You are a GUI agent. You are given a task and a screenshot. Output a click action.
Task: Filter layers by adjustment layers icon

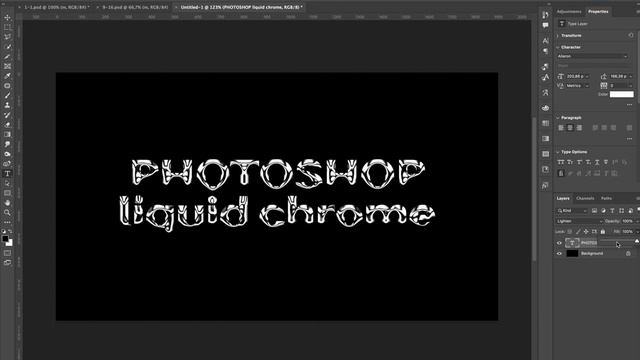pos(603,211)
